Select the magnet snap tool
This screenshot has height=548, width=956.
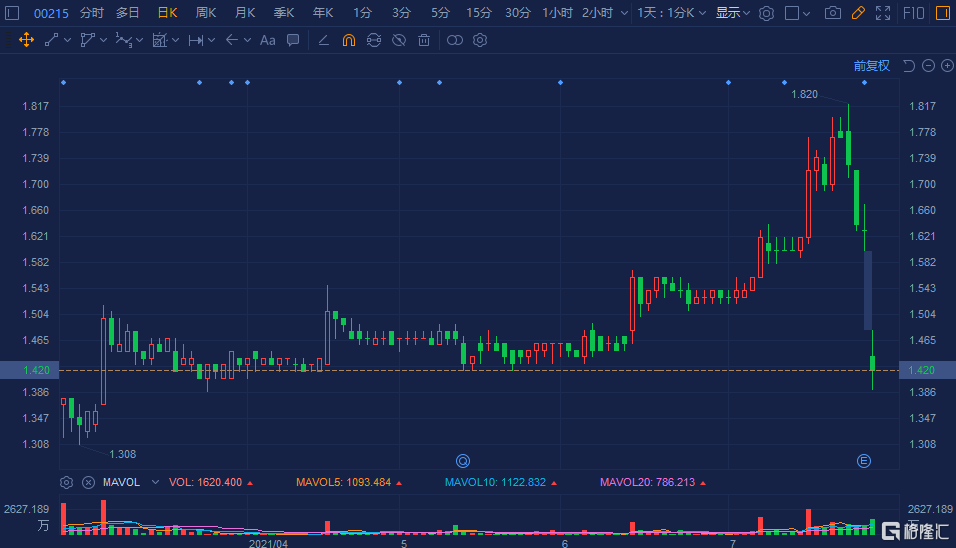(x=348, y=40)
